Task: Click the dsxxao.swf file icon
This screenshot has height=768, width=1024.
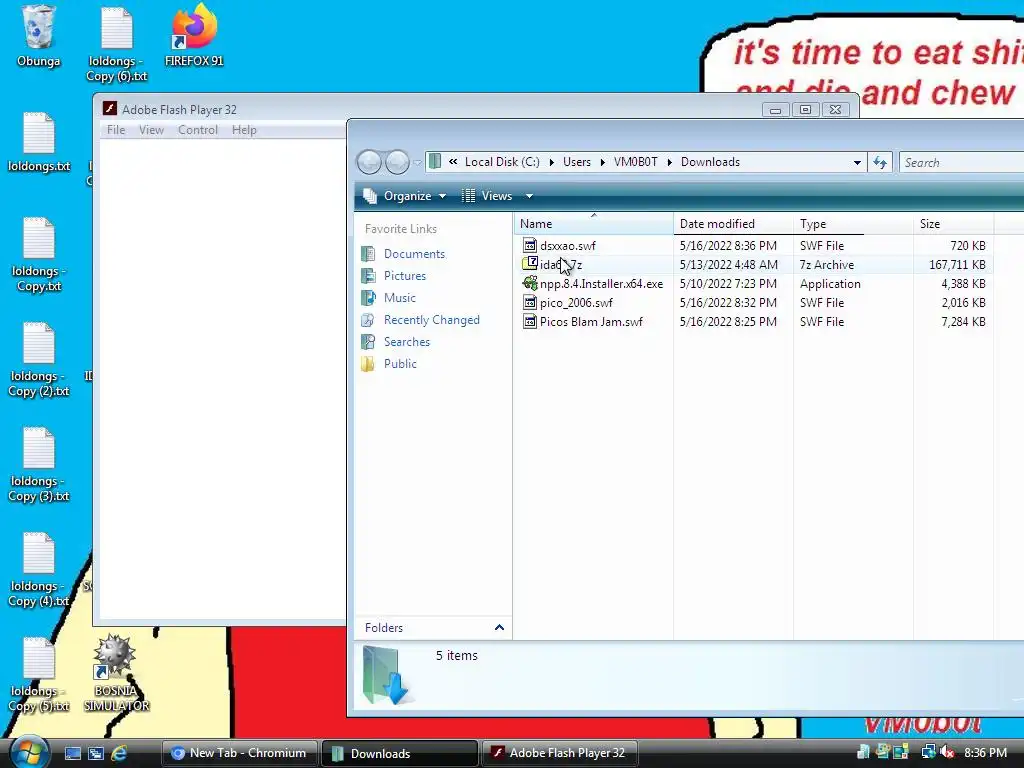Action: pyautogui.click(x=530, y=246)
